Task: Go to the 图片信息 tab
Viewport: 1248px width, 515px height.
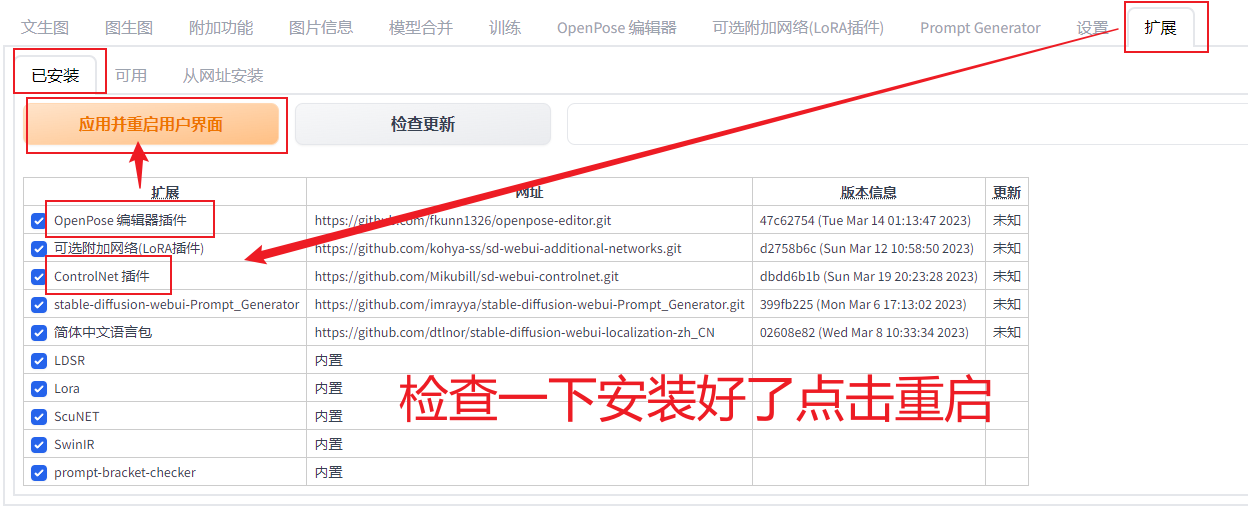Action: click(x=321, y=27)
